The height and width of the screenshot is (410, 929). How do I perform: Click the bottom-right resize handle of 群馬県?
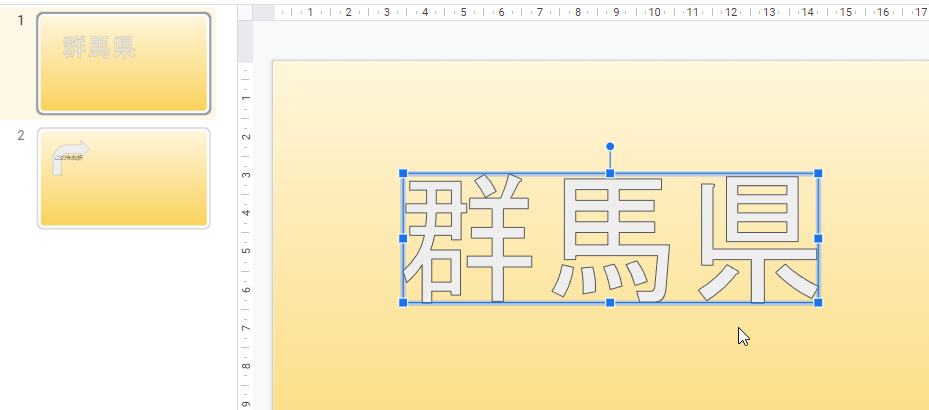point(818,303)
